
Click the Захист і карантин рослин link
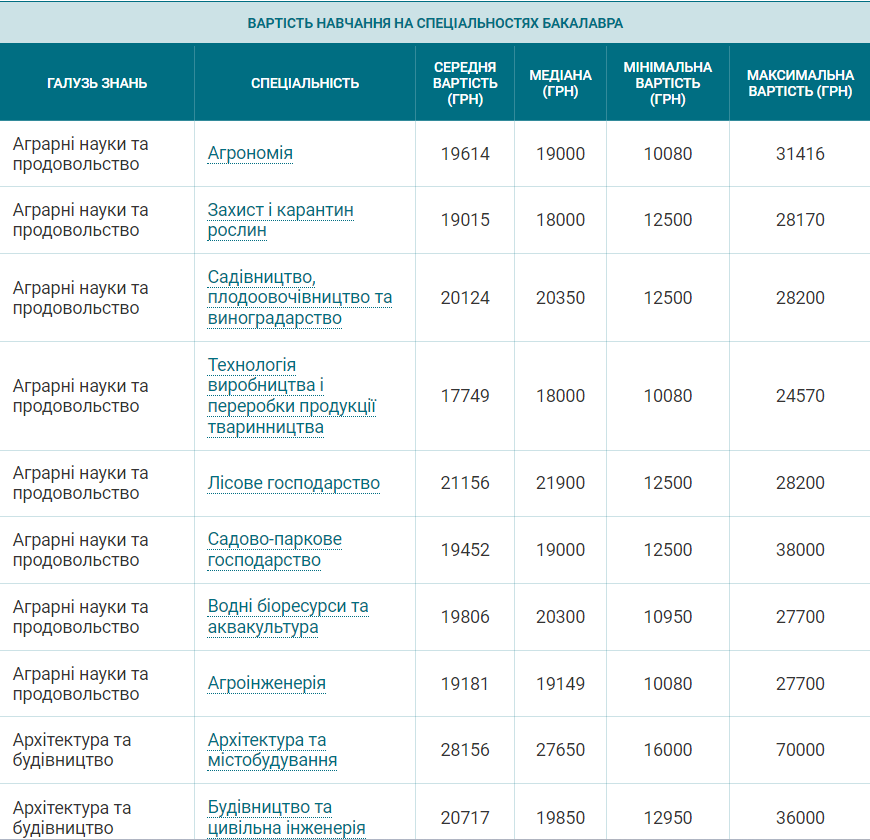point(280,220)
